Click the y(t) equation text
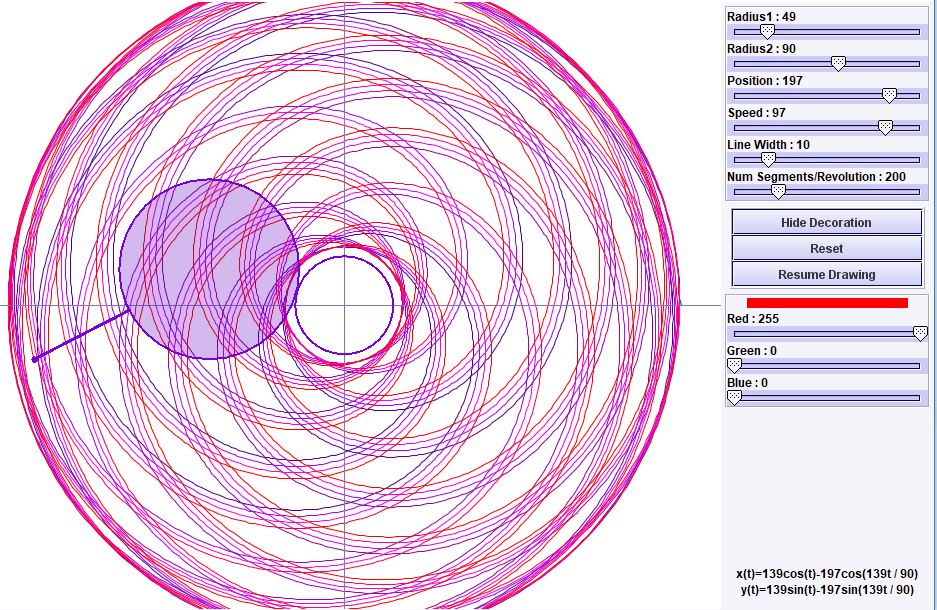 click(827, 590)
